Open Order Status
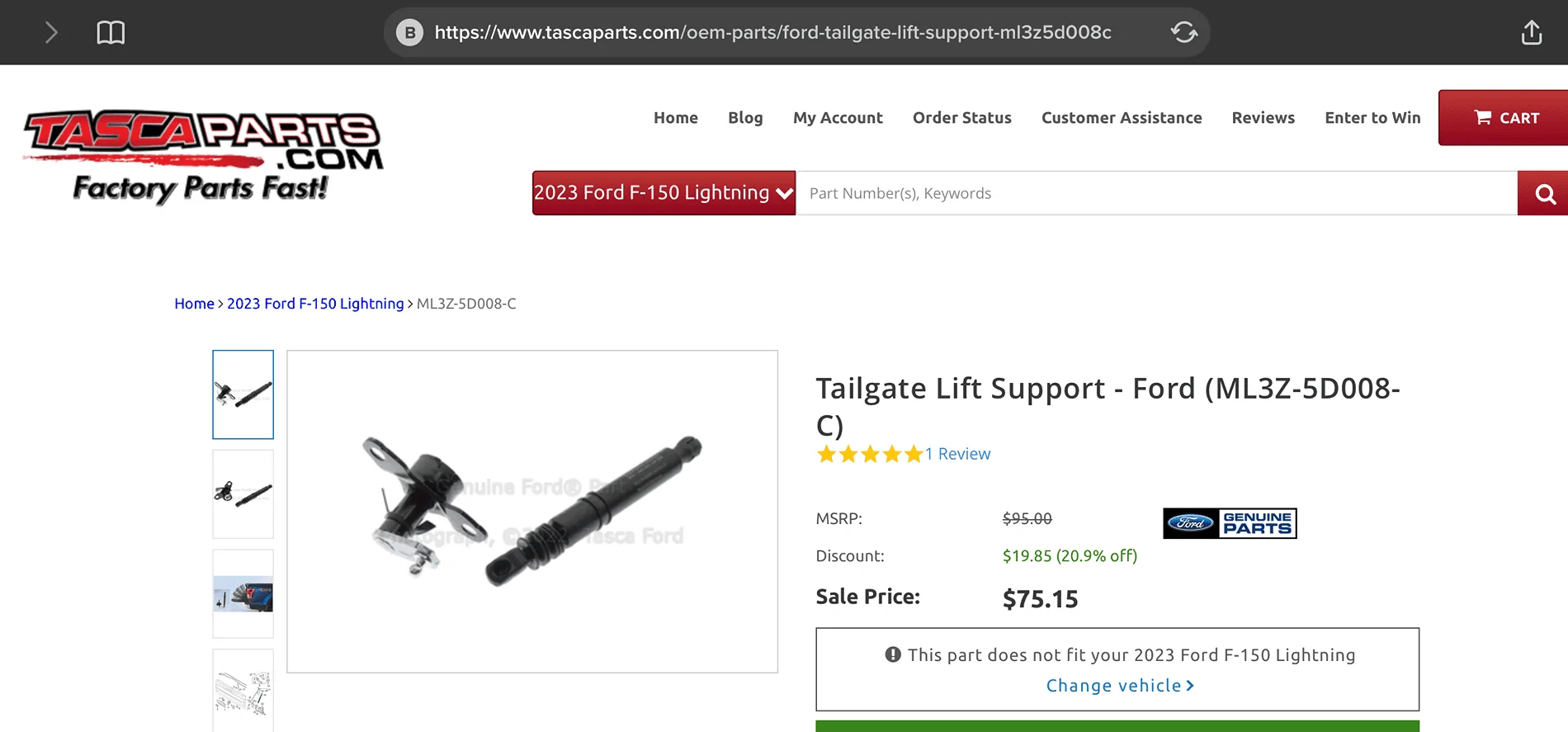1568x732 pixels. 961,117
